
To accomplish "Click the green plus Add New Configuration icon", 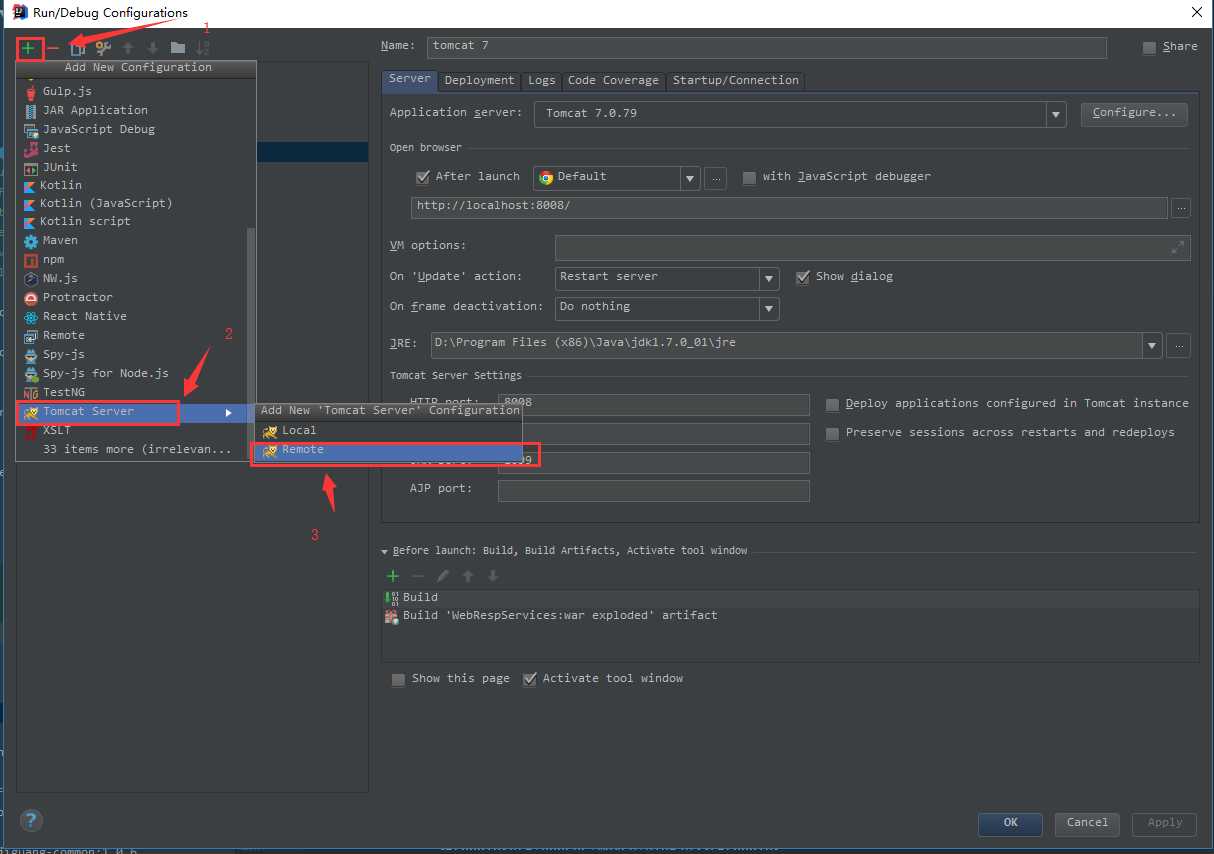I will pyautogui.click(x=28, y=48).
